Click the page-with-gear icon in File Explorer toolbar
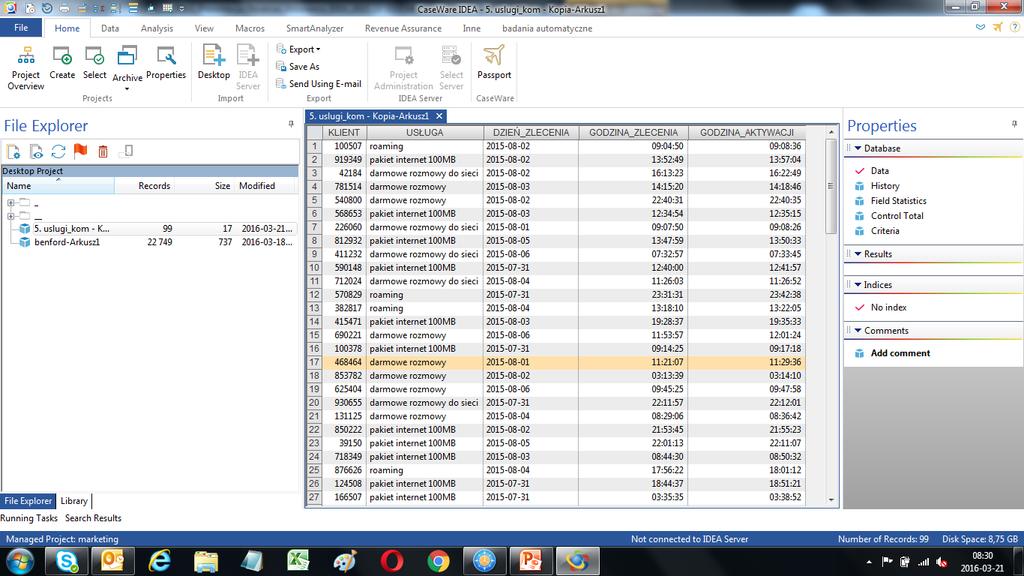Image resolution: width=1024 pixels, height=576 pixels. [x=13, y=152]
